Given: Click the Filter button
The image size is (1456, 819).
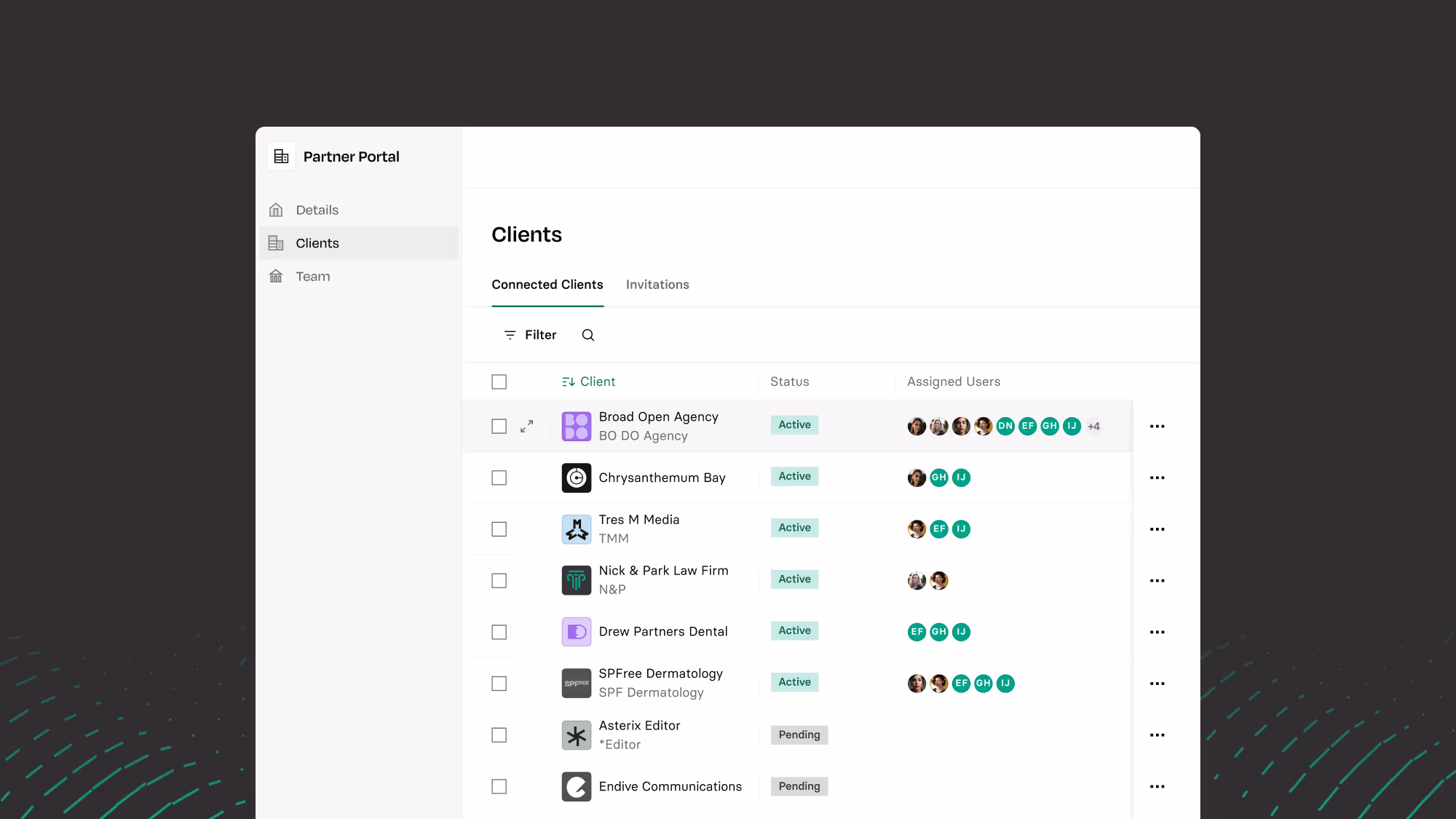Looking at the screenshot, I should point(530,335).
